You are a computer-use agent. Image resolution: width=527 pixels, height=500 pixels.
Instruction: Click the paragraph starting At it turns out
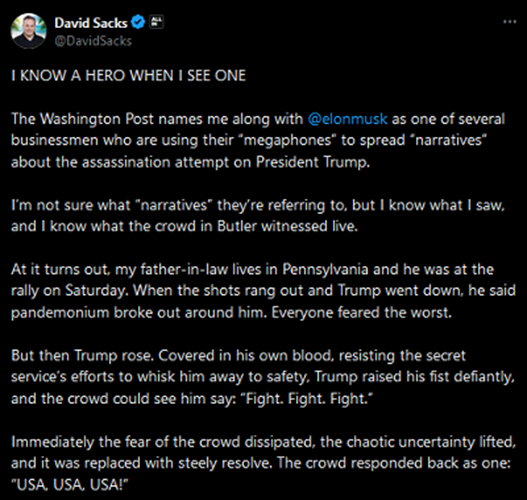point(263,291)
